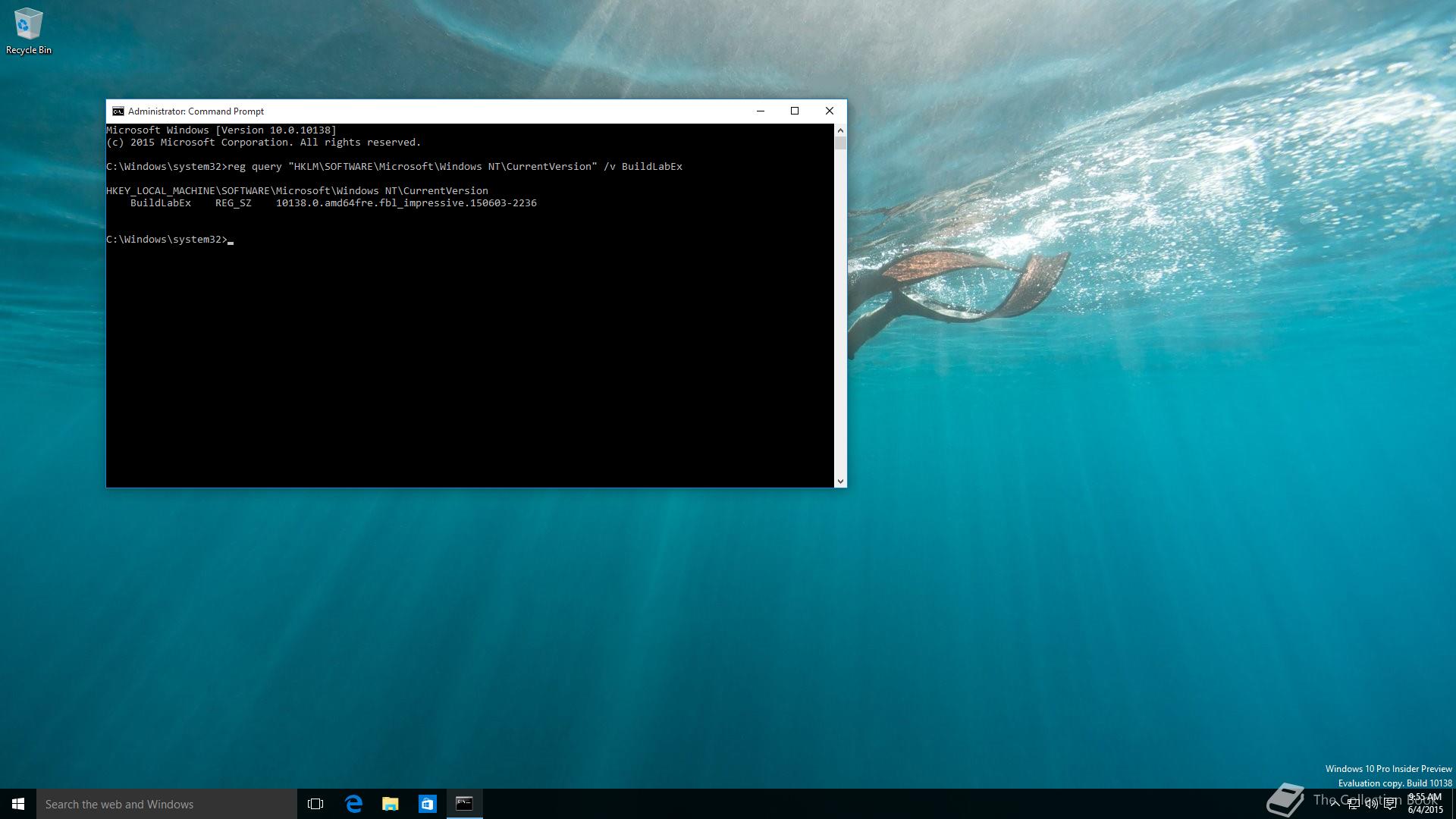This screenshot has width=1456, height=819.
Task: Maximize the Command Prompt window
Action: [795, 111]
